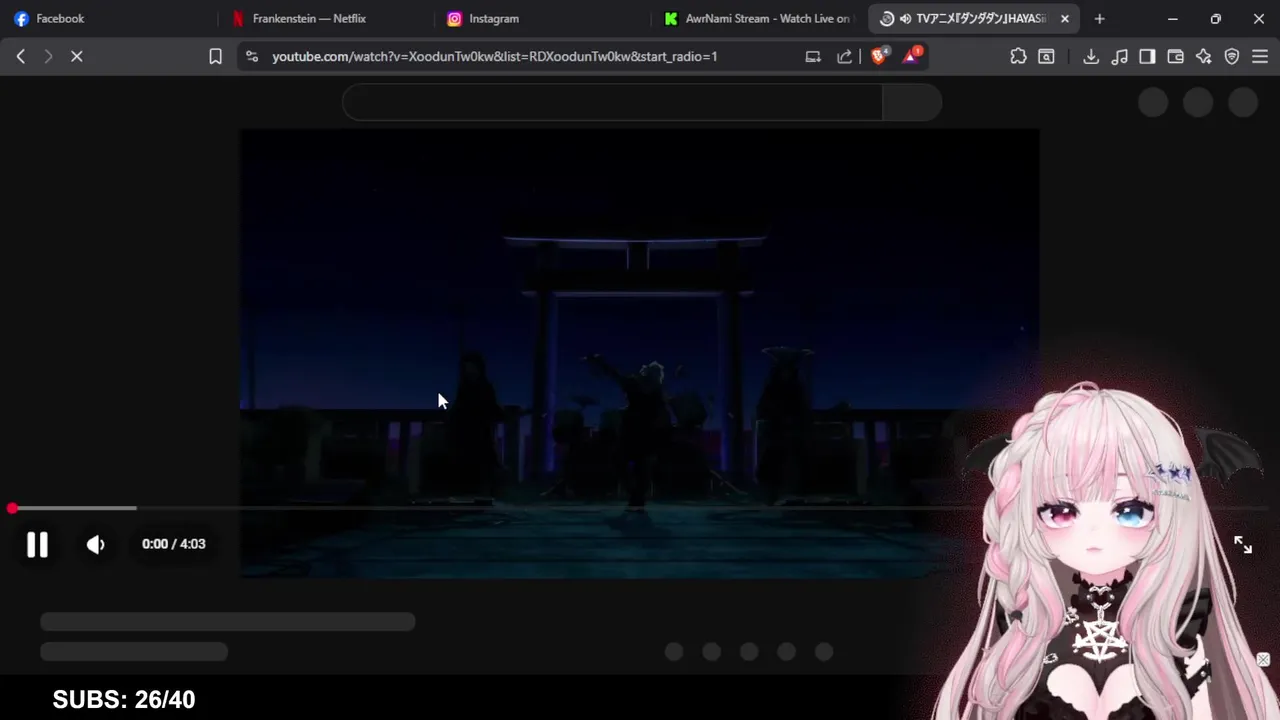Open the Brave Shields lion icon
The image size is (1280, 720).
click(879, 57)
